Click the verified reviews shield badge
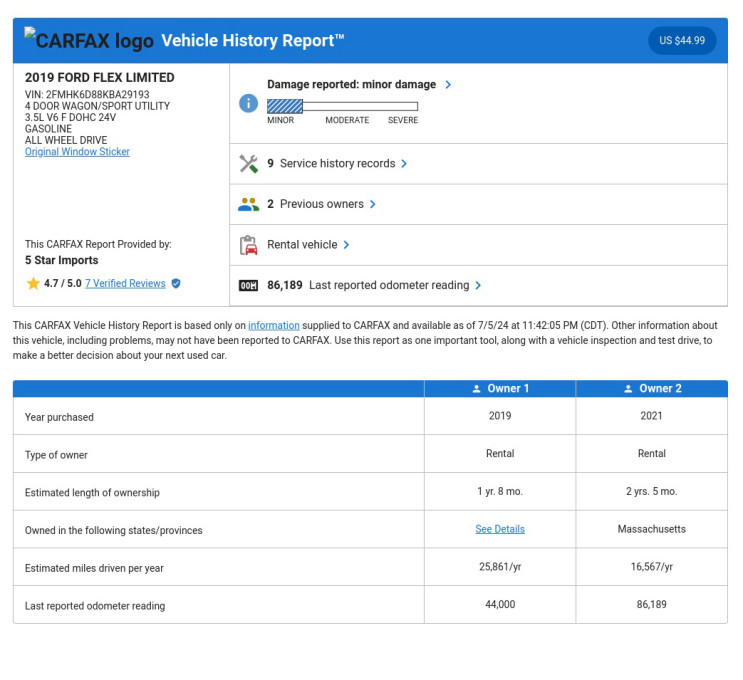This screenshot has height=680, width=743. coord(176,284)
